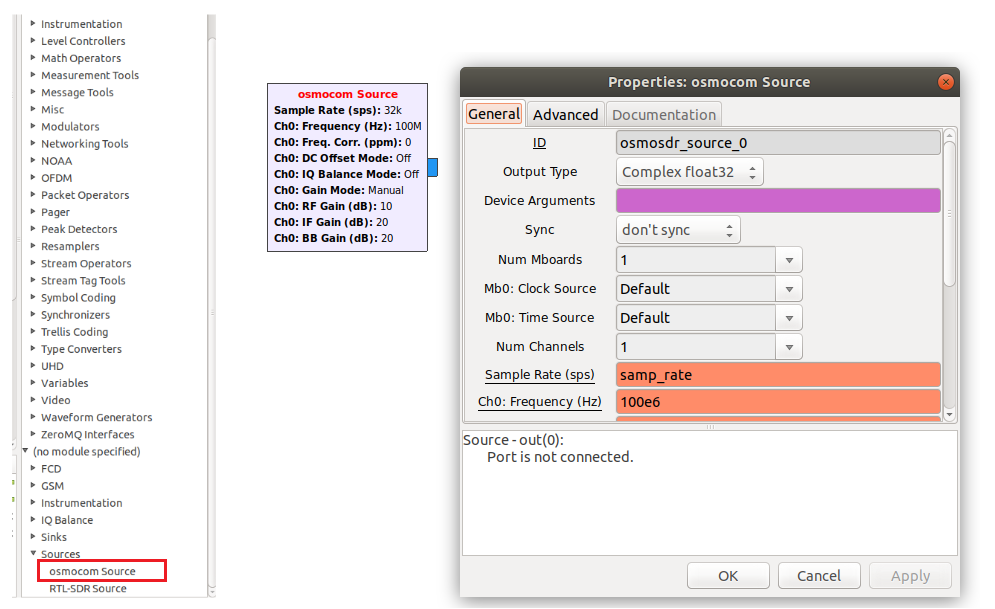Open the Num Mboards dropdown arrow
This screenshot has width=995, height=609.
[789, 260]
